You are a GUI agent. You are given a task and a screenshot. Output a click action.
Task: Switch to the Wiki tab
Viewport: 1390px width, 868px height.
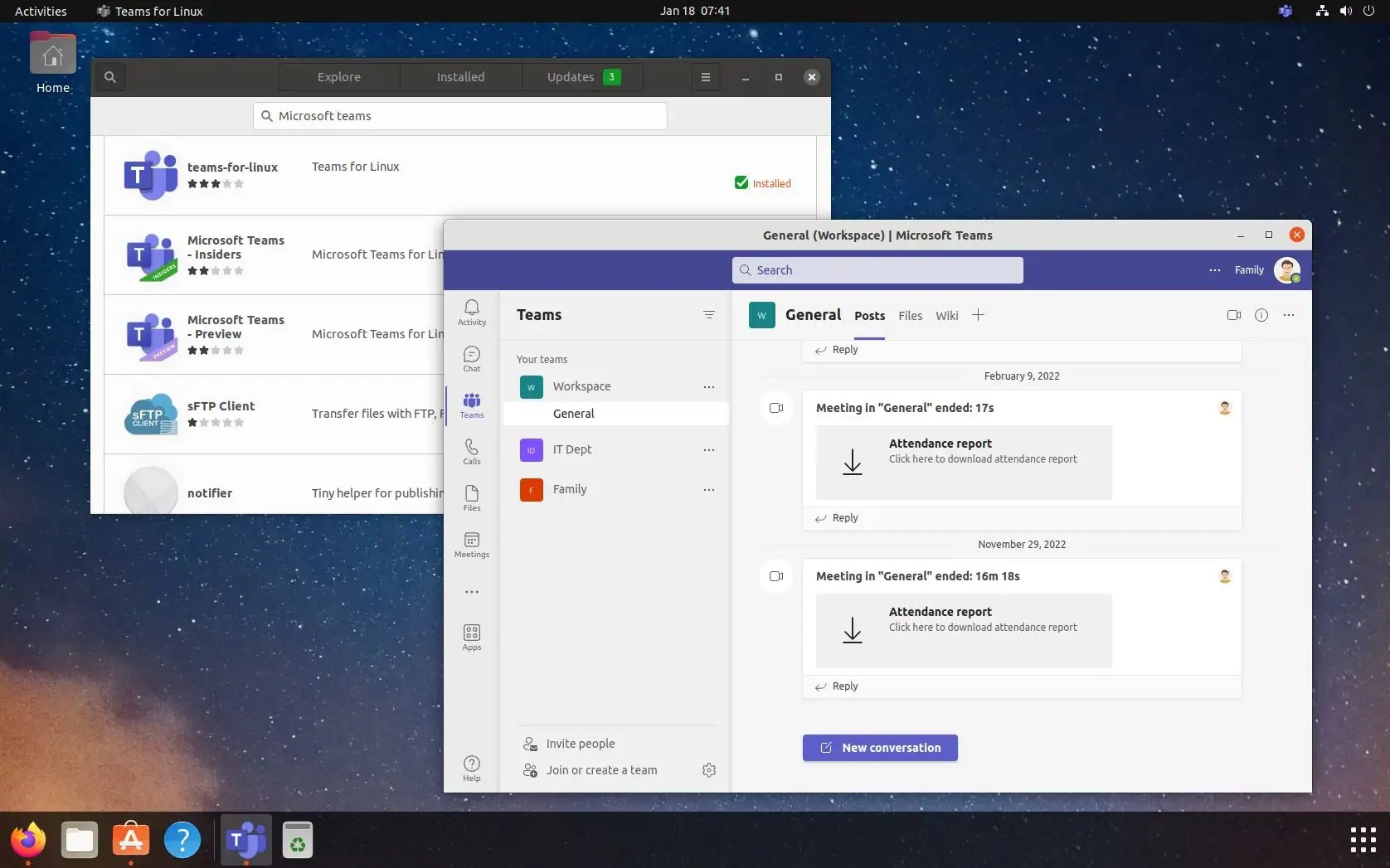pyautogui.click(x=946, y=315)
